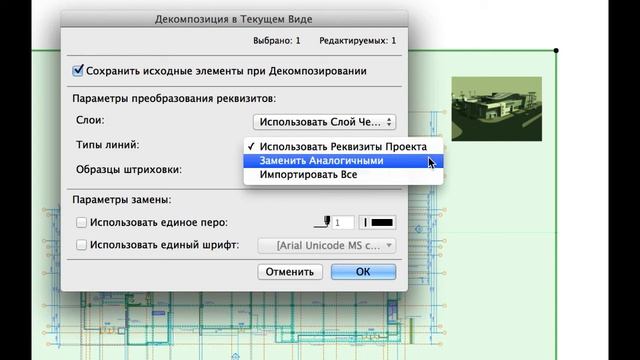The image size is (640, 360).
Task: Click the dialog title 'Декомпозиция в Текущем Виде'
Action: pos(234,19)
